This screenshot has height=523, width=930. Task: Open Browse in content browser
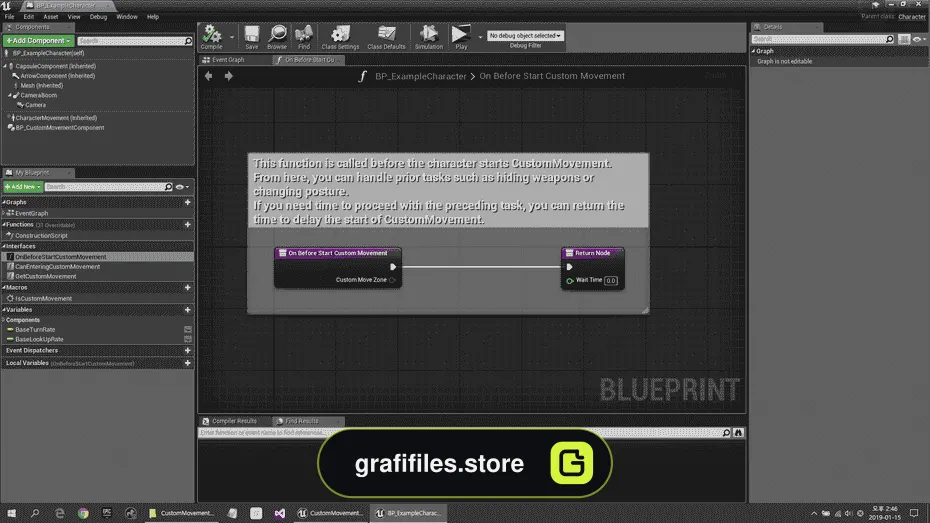point(277,37)
